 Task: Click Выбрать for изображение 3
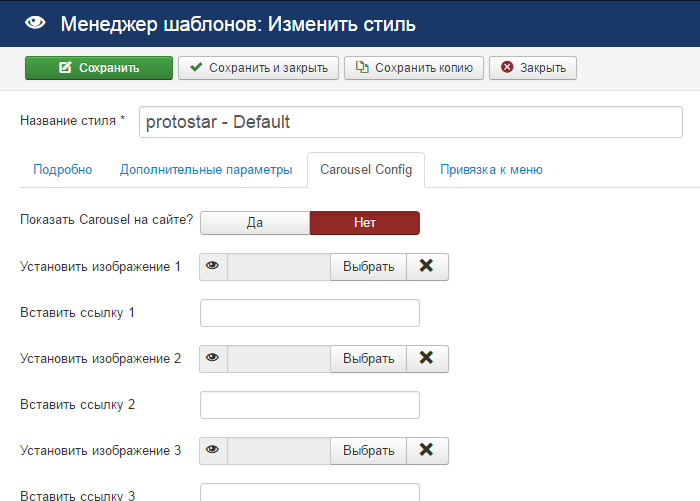(368, 451)
